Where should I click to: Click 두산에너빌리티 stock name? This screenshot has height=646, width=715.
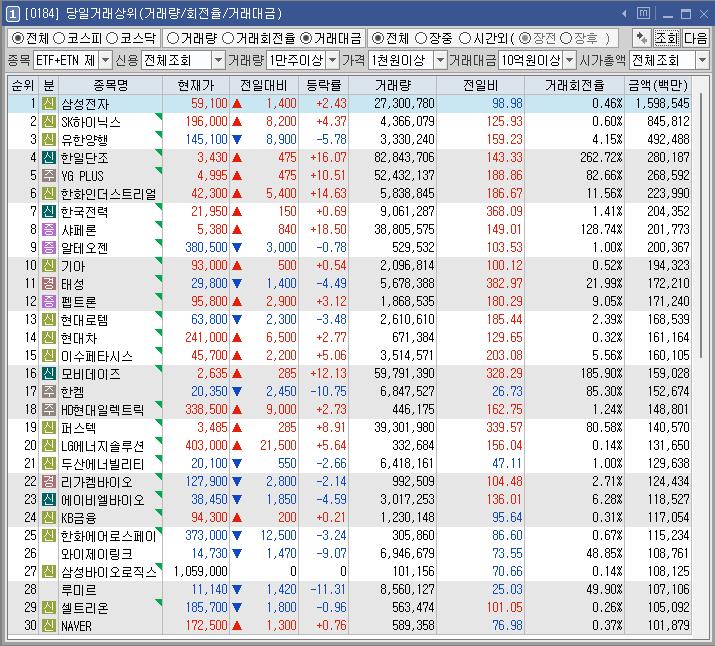coord(103,464)
